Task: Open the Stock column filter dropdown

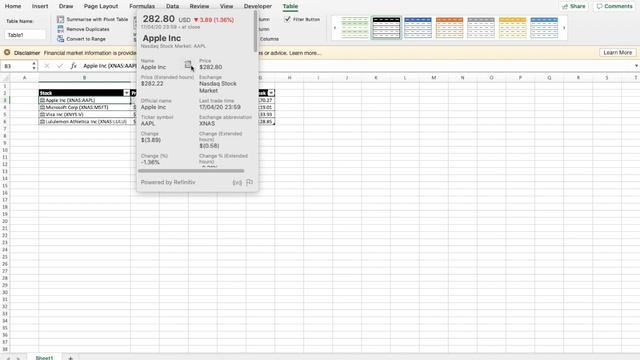Action: click(127, 93)
